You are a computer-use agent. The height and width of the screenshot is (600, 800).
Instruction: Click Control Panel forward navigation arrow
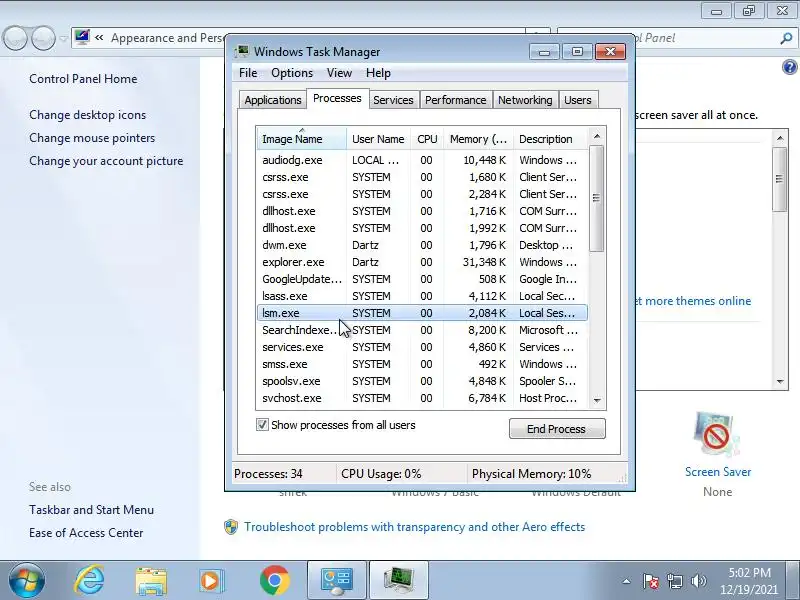click(43, 38)
